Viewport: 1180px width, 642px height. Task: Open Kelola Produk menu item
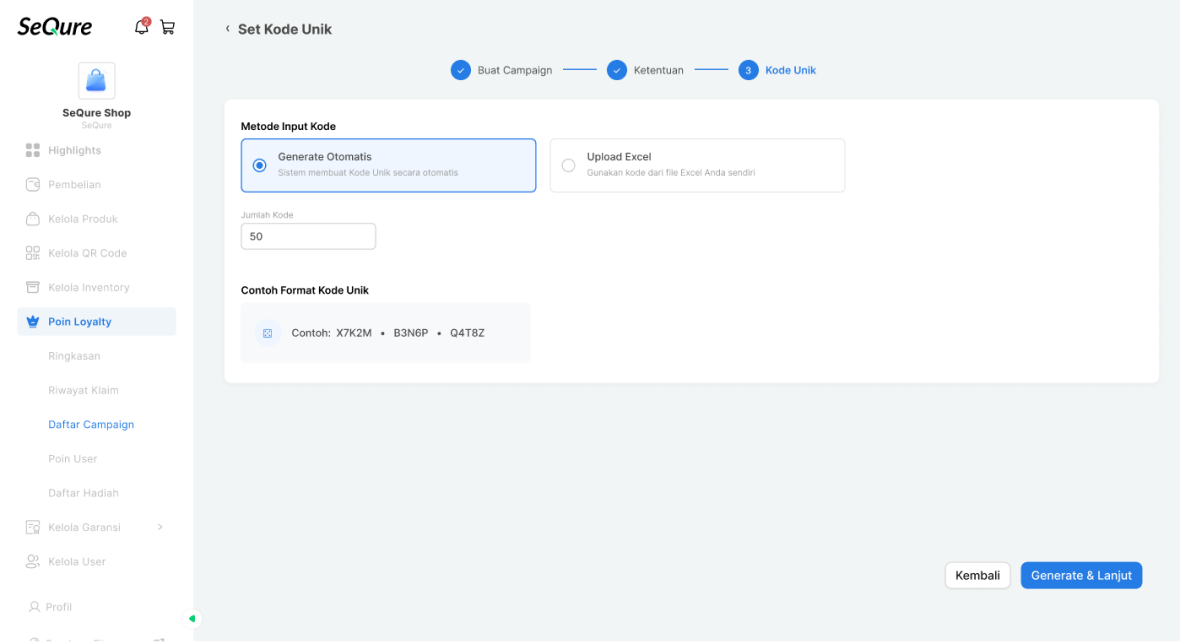[x=96, y=219]
